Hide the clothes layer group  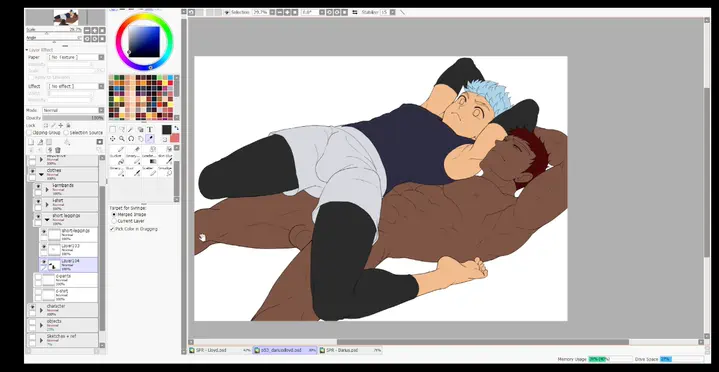click(x=32, y=172)
